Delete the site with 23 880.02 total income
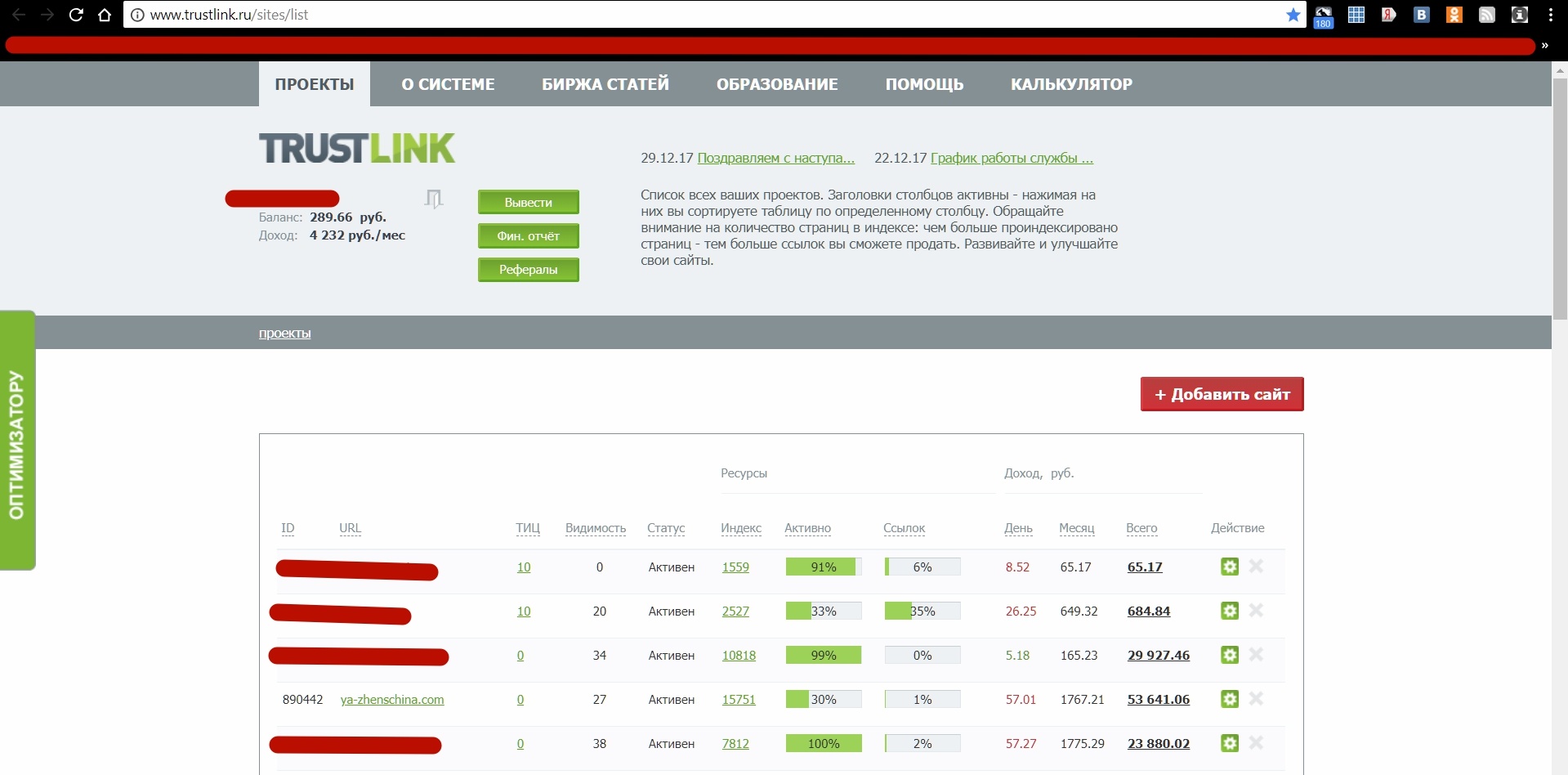 click(x=1257, y=742)
